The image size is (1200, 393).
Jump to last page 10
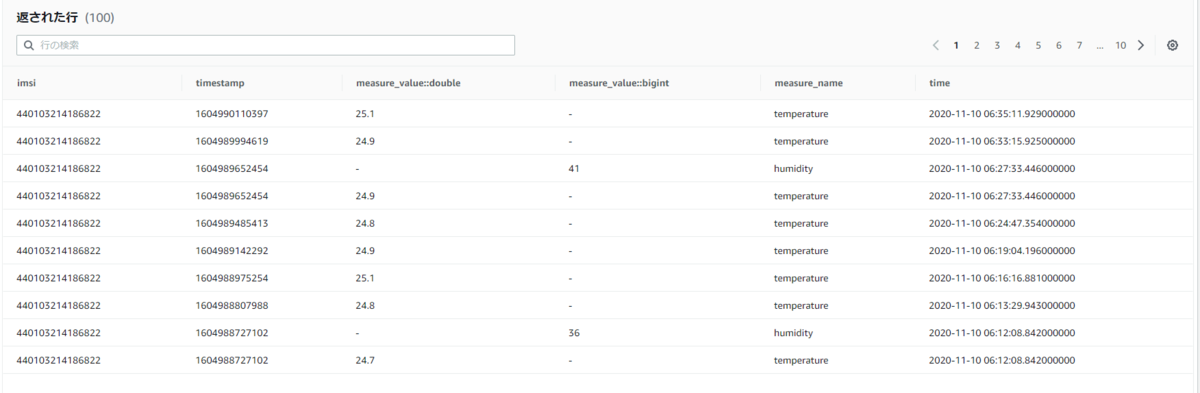pos(1121,45)
